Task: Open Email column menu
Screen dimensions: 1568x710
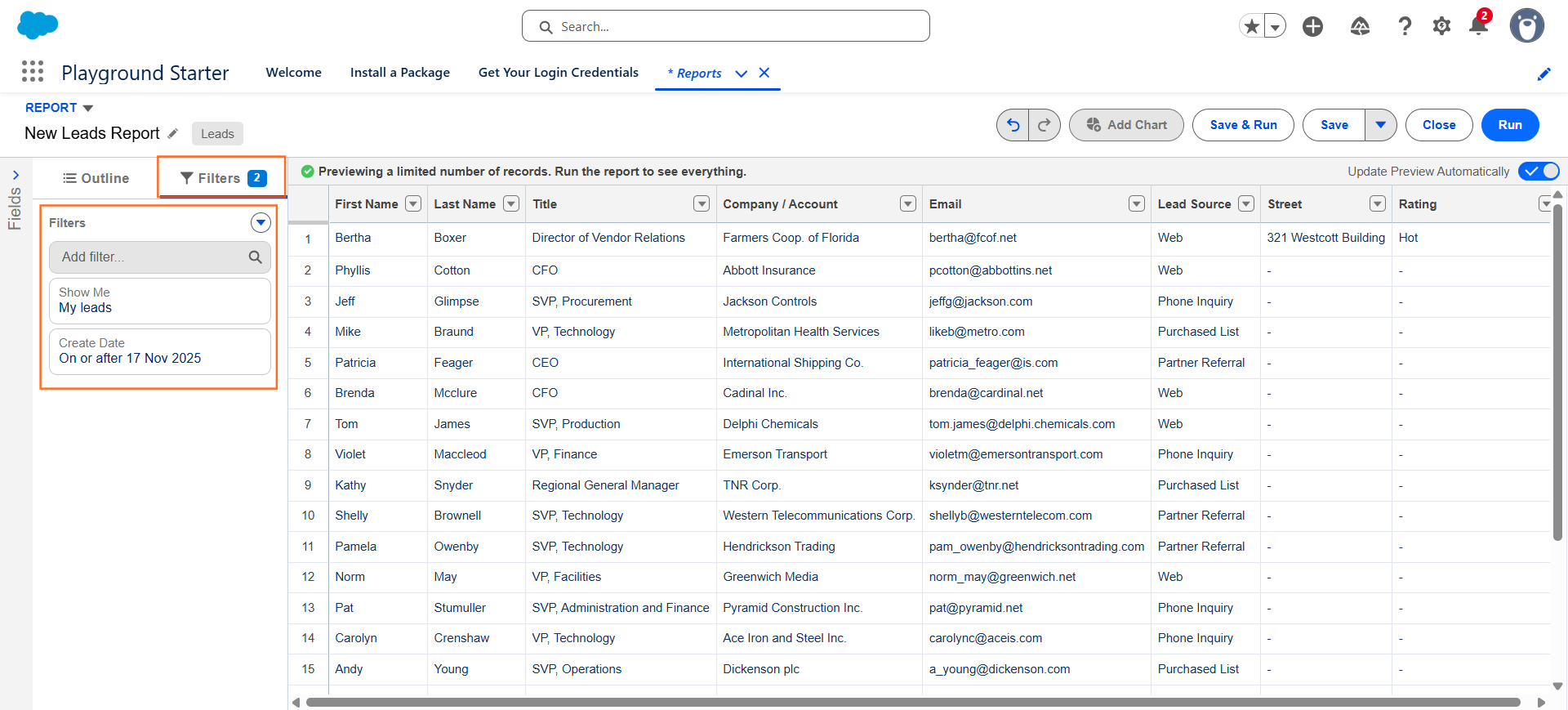Action: pos(1137,203)
